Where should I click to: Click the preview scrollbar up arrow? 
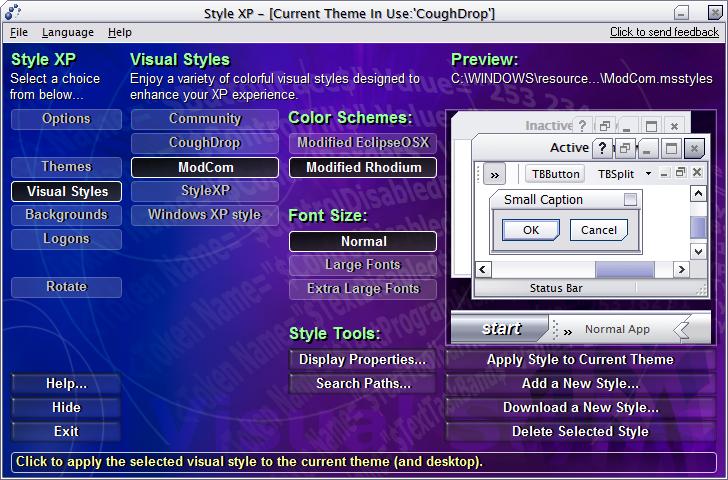[698, 193]
